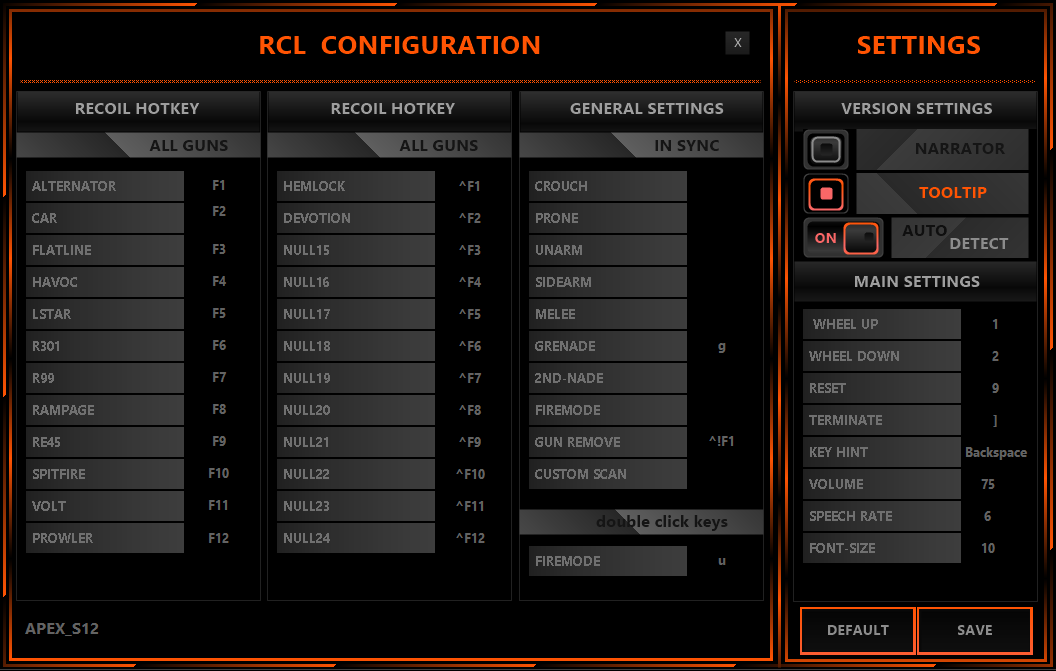Click the WHEEL UP setting
This screenshot has width=1056, height=671.
(882, 324)
